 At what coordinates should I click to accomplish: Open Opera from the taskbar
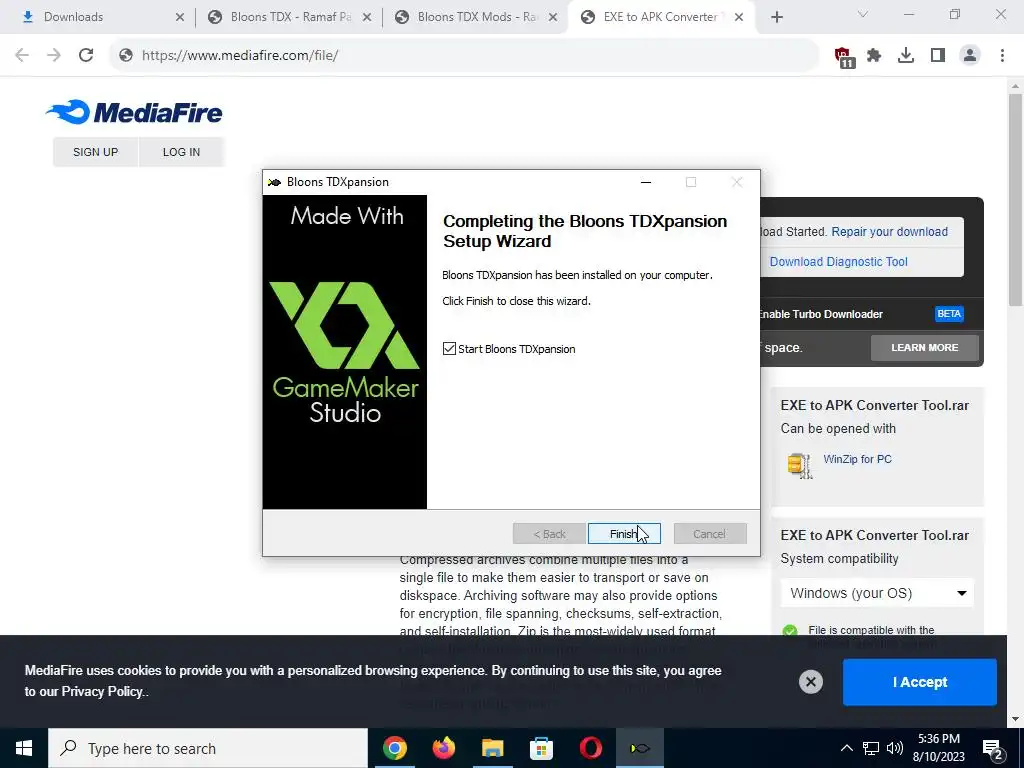[590, 748]
